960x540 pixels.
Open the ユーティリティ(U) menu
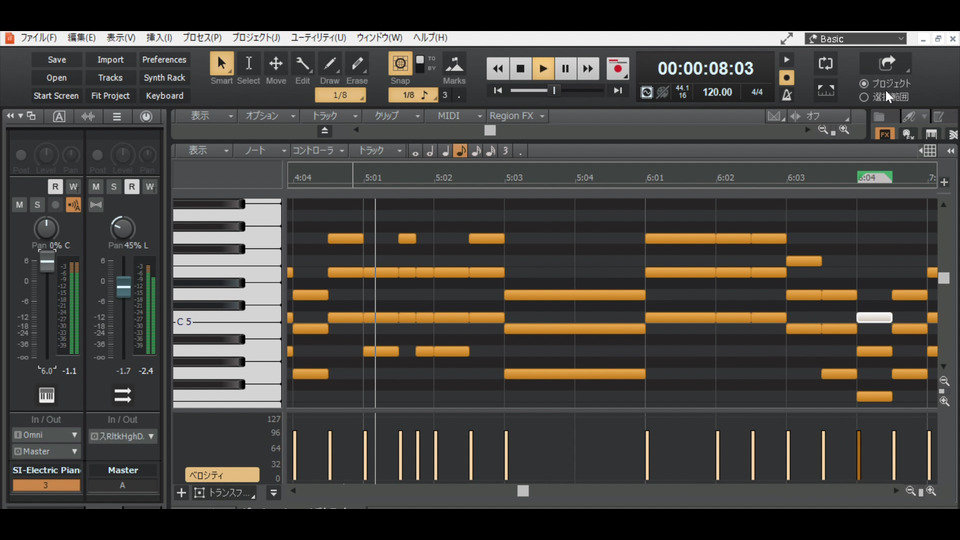coord(318,38)
